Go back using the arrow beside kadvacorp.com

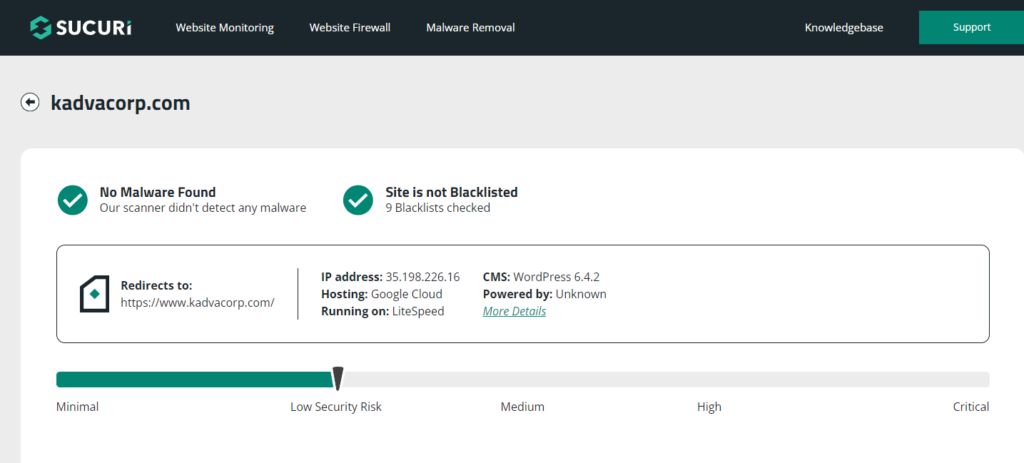click(x=30, y=103)
